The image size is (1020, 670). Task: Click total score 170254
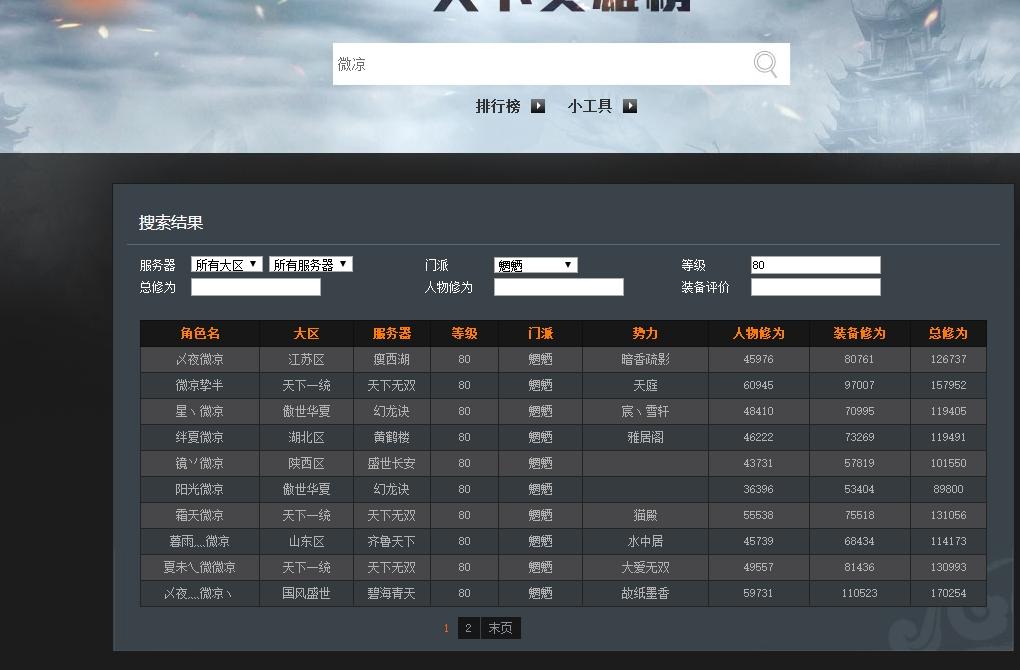[x=948, y=593]
